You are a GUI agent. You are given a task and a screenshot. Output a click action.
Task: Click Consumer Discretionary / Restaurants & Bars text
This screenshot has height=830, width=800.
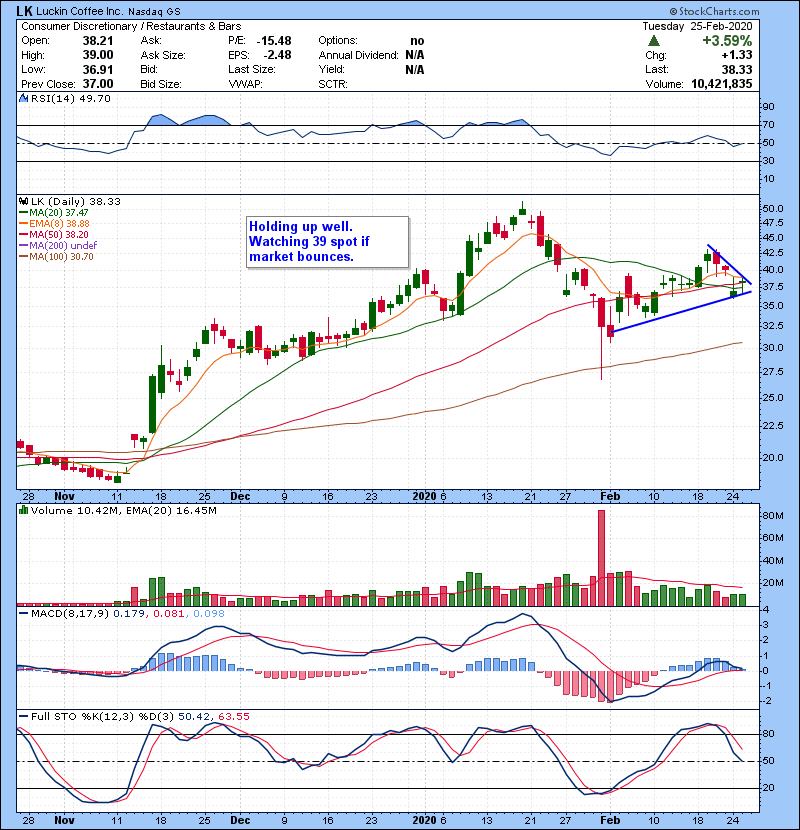point(131,26)
